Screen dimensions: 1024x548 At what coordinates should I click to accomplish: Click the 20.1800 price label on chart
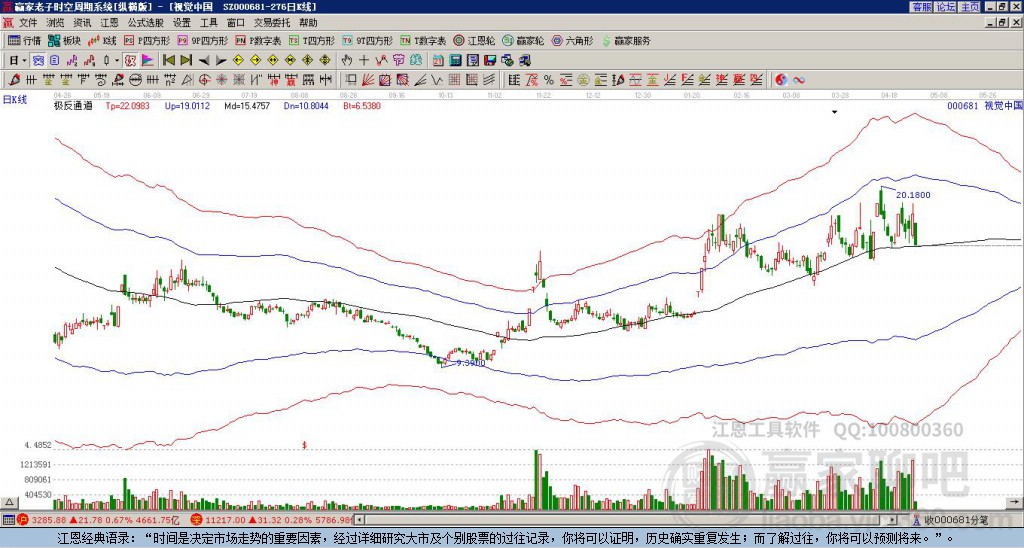click(913, 194)
